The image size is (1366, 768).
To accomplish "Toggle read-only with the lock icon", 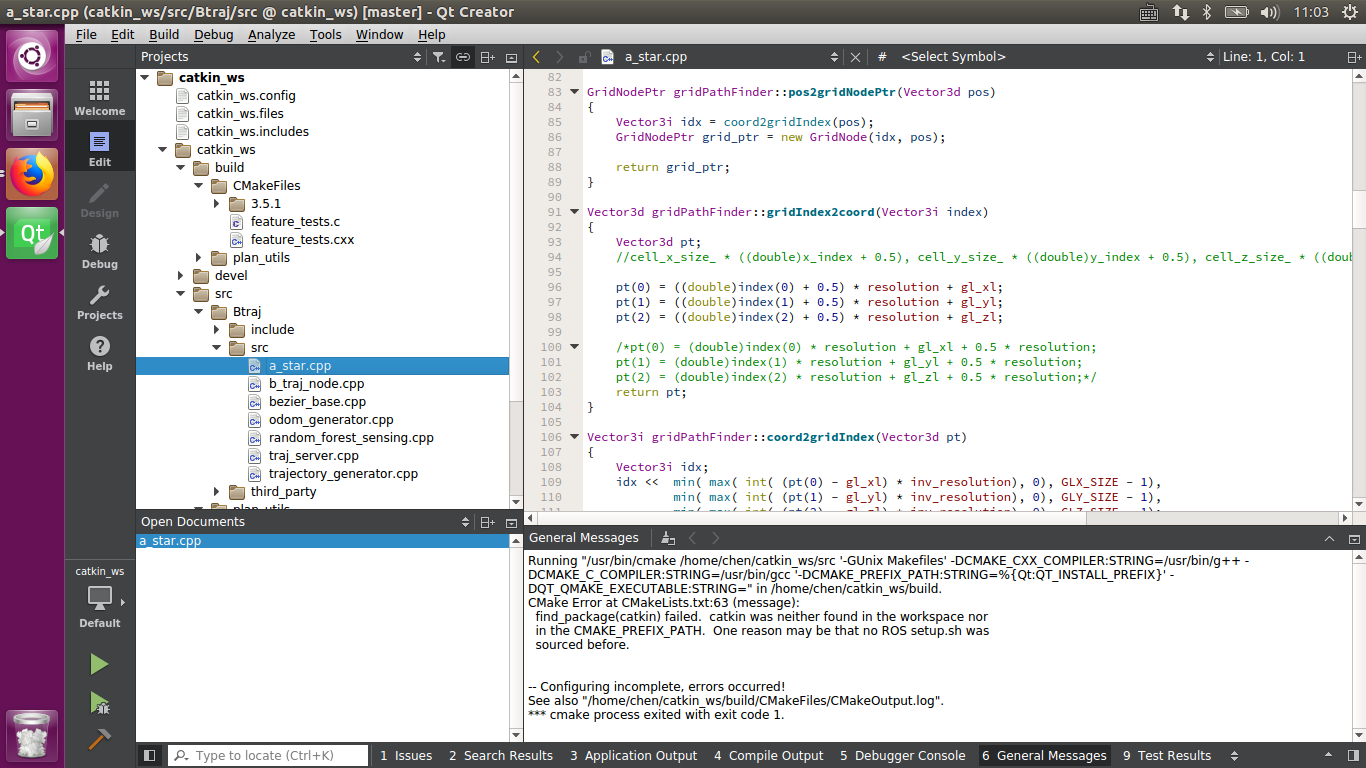I will (x=587, y=57).
